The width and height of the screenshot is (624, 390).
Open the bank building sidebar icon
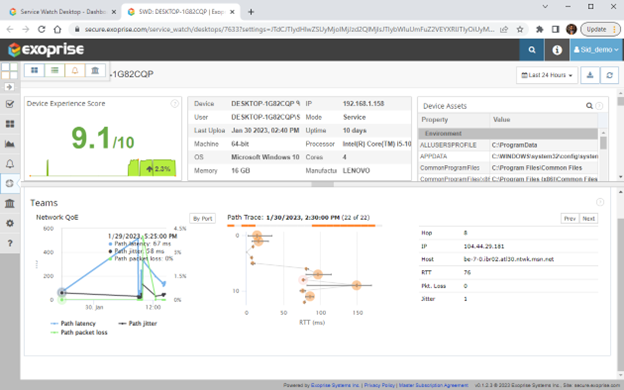10,203
